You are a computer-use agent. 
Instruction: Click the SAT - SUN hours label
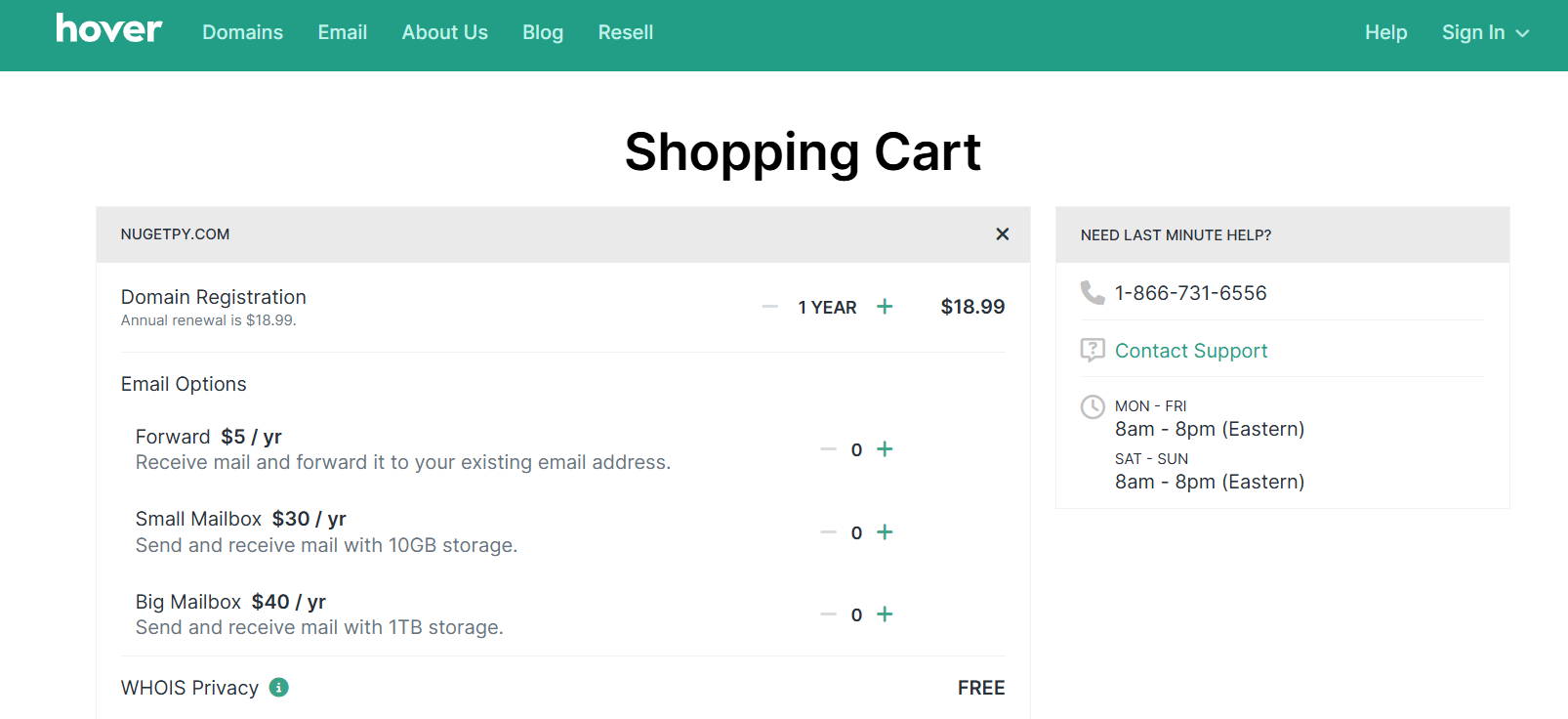[1151, 459]
